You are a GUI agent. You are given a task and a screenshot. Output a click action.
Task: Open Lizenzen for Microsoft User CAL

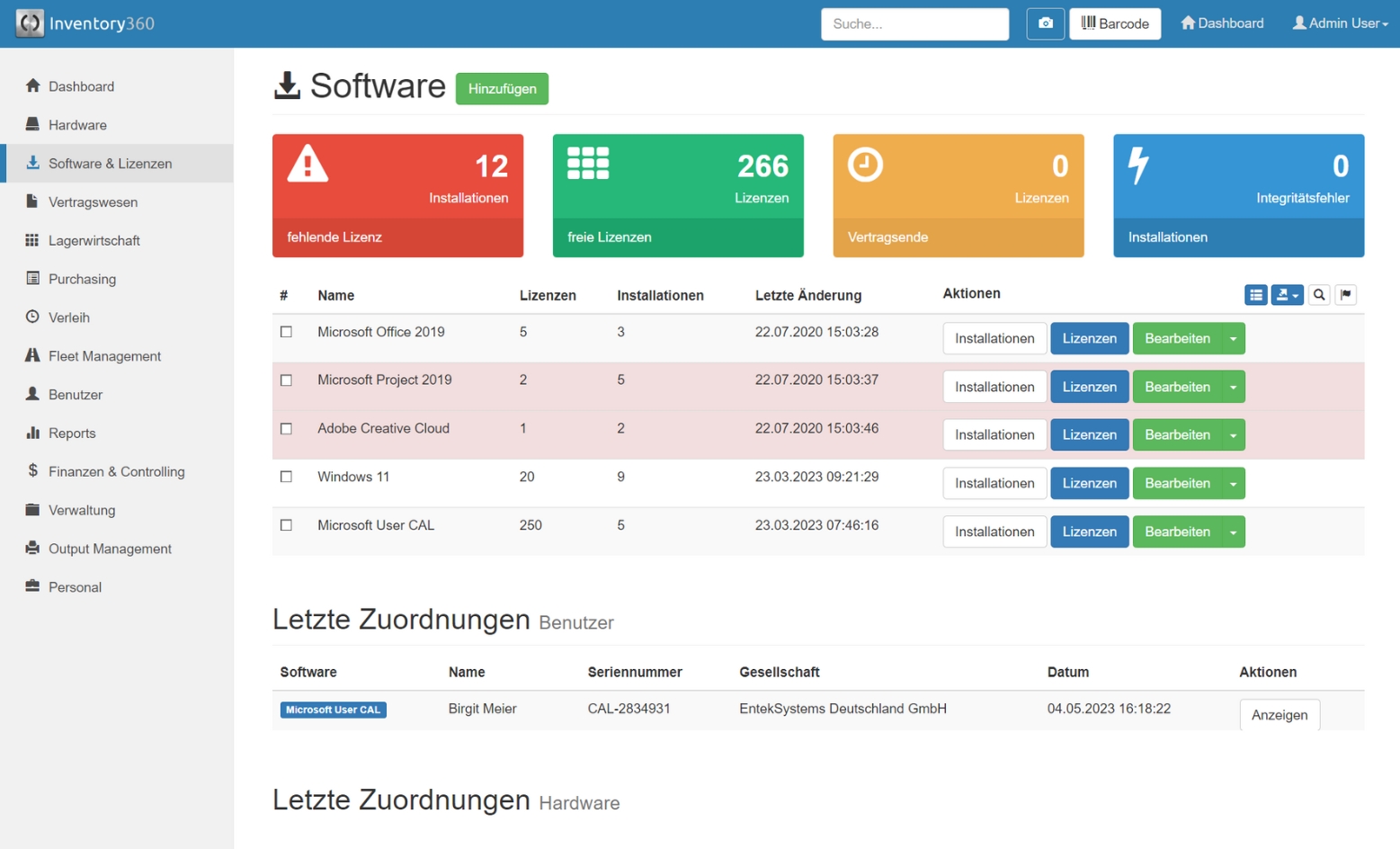[1089, 532]
